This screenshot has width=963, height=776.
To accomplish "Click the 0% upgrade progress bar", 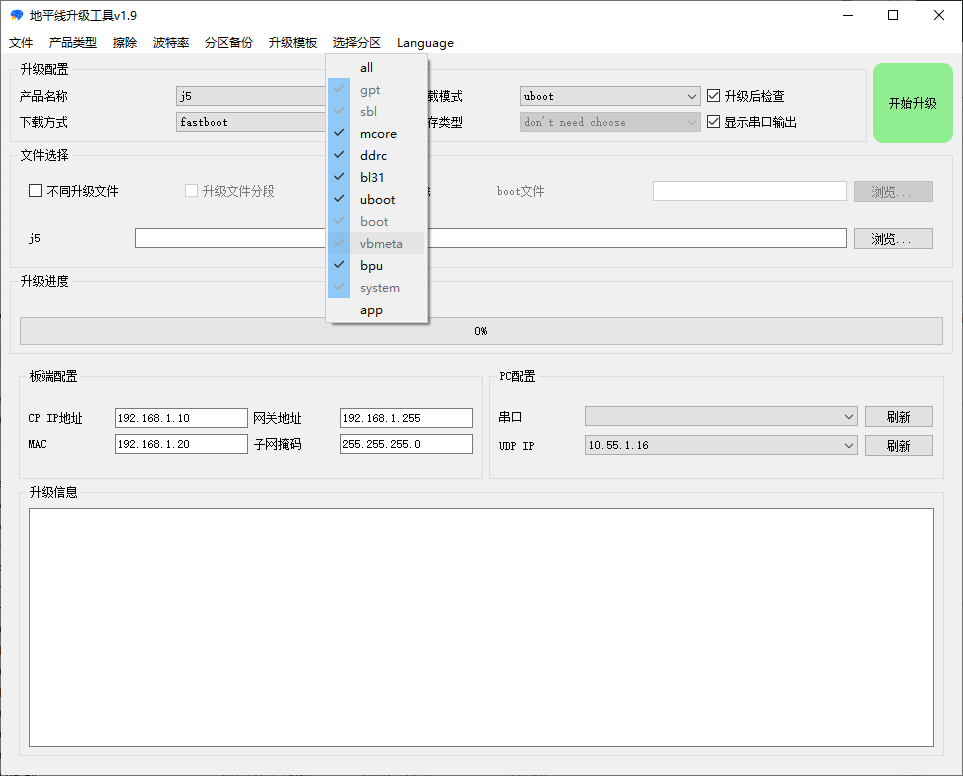I will pos(481,331).
